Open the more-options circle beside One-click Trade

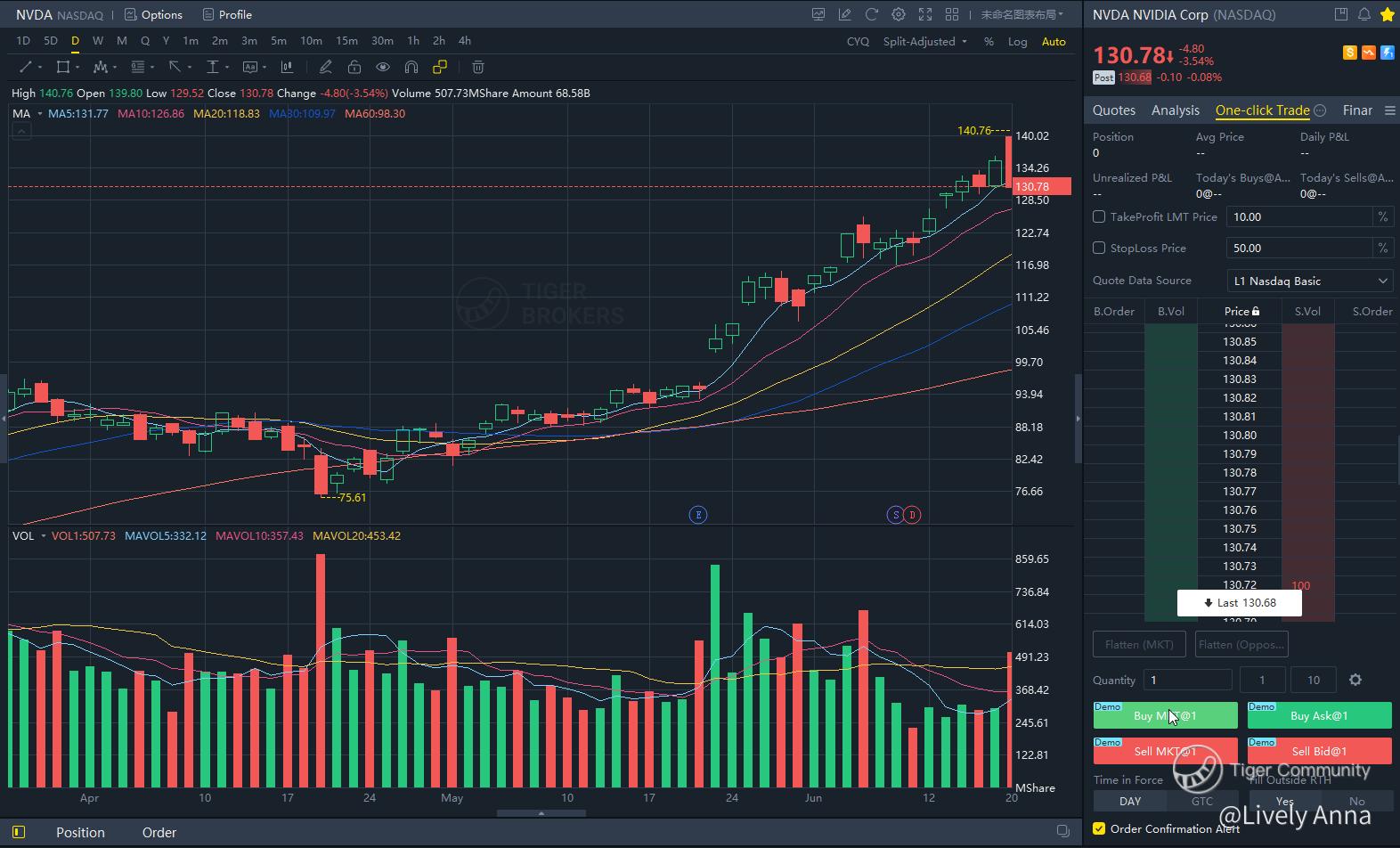coord(1321,110)
